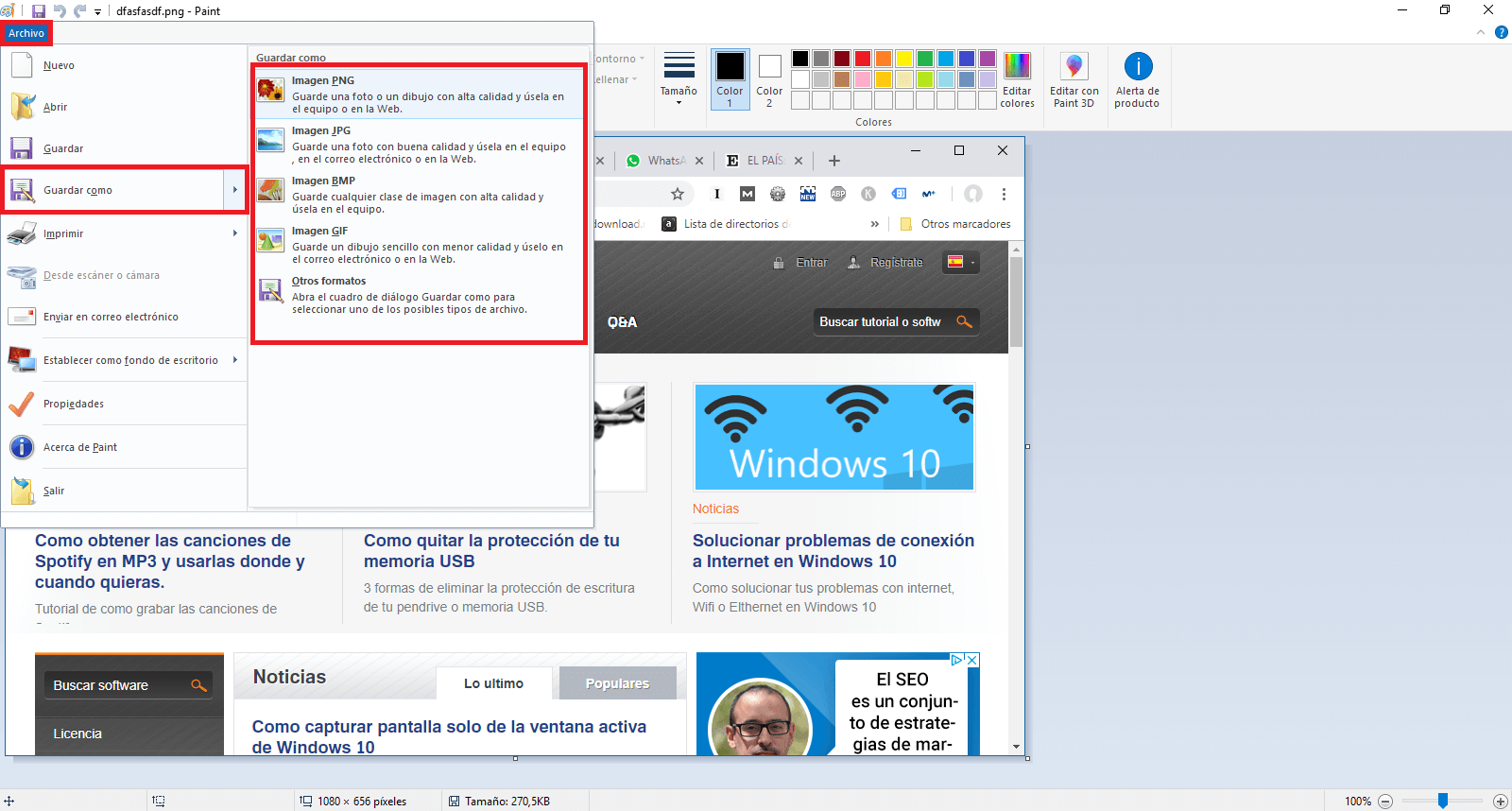Viewport: 1512px width, 811px height.
Task: Click the Paint help question mark icon
Action: [1502, 32]
